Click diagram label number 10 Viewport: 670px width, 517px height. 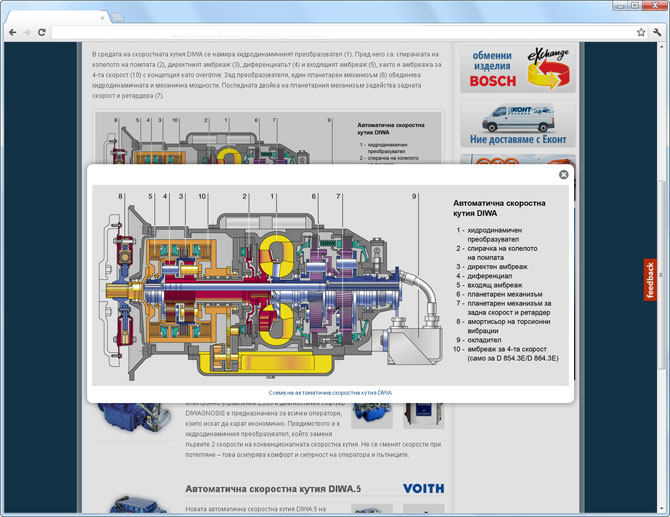pyautogui.click(x=202, y=197)
